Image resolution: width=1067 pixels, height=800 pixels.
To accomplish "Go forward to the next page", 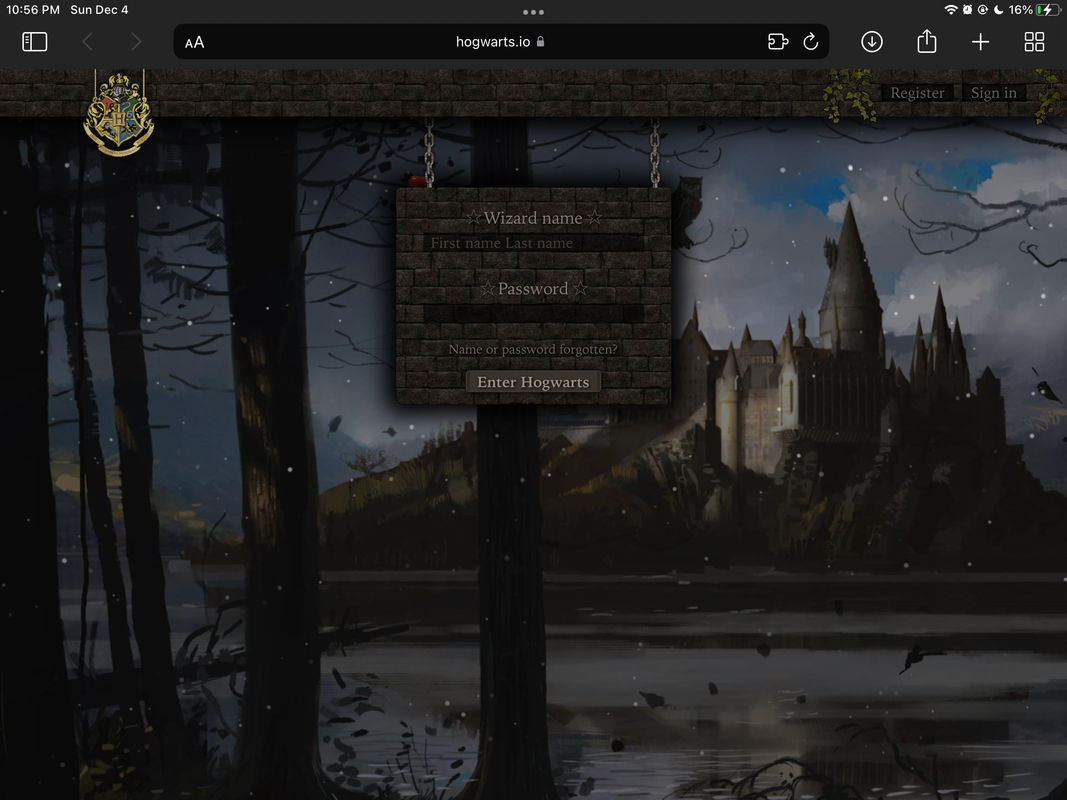I will tap(136, 42).
